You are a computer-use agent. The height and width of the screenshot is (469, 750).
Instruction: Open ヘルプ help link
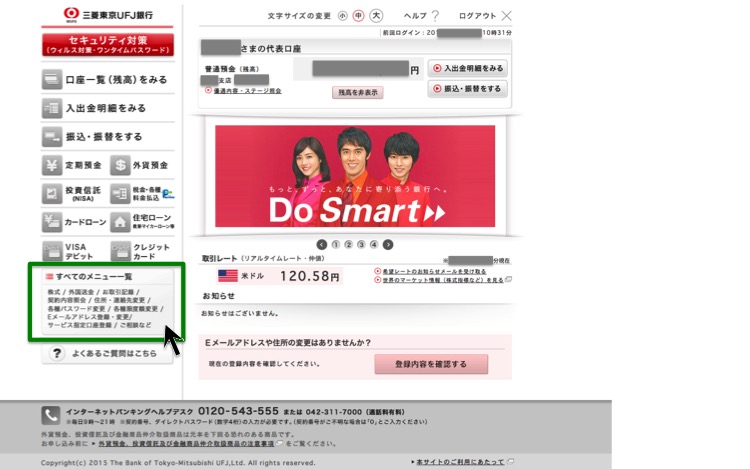click(x=421, y=16)
